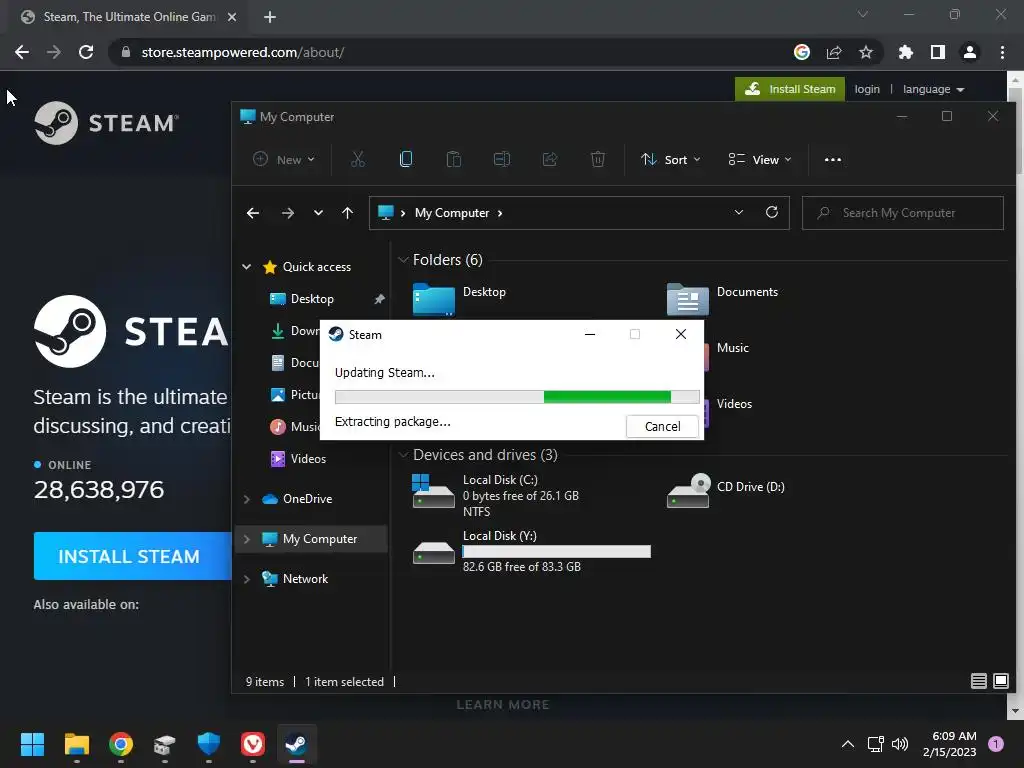
Task: Bookmark this page with star icon
Action: tap(865, 52)
